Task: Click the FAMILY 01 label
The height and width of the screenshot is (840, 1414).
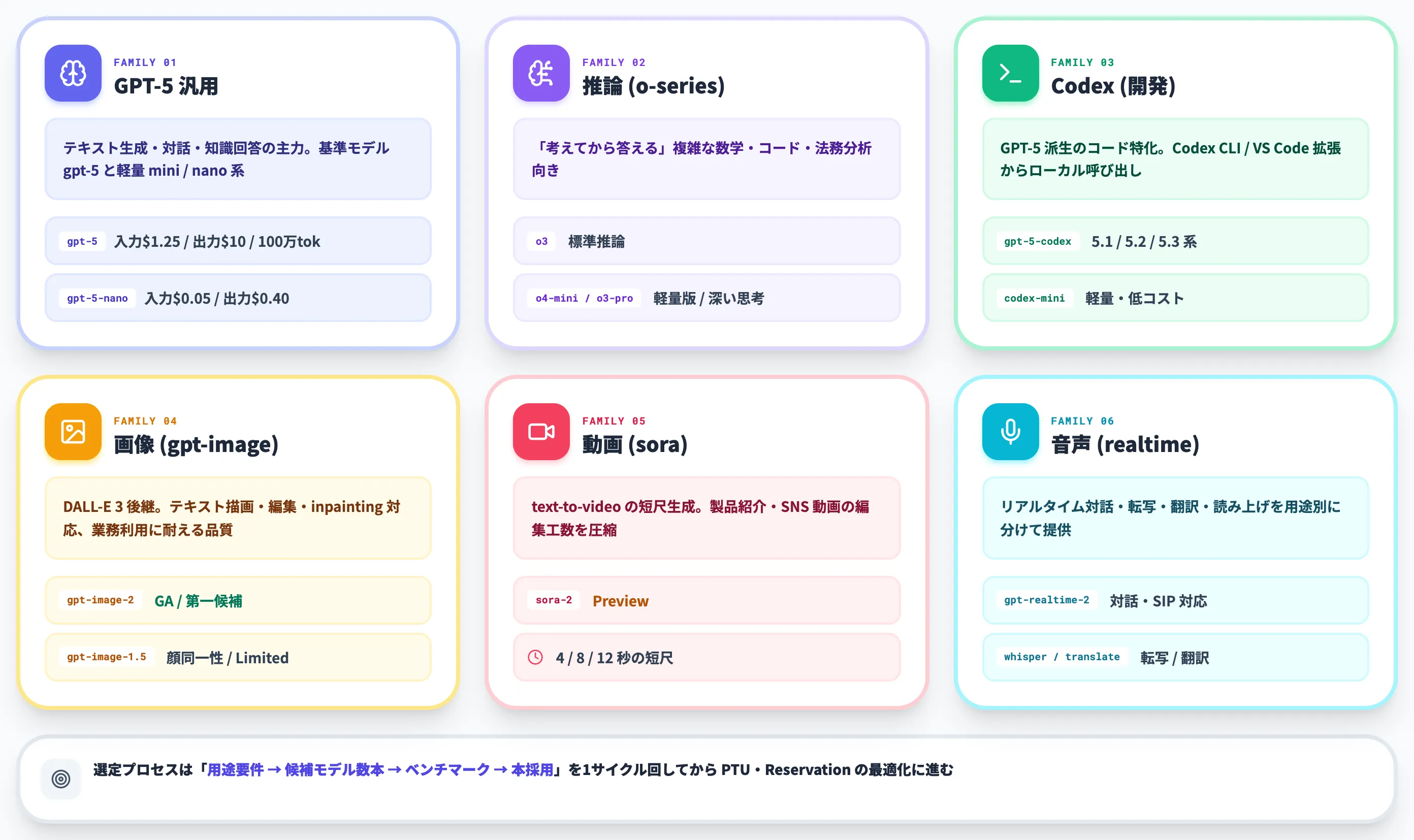Action: tap(145, 62)
